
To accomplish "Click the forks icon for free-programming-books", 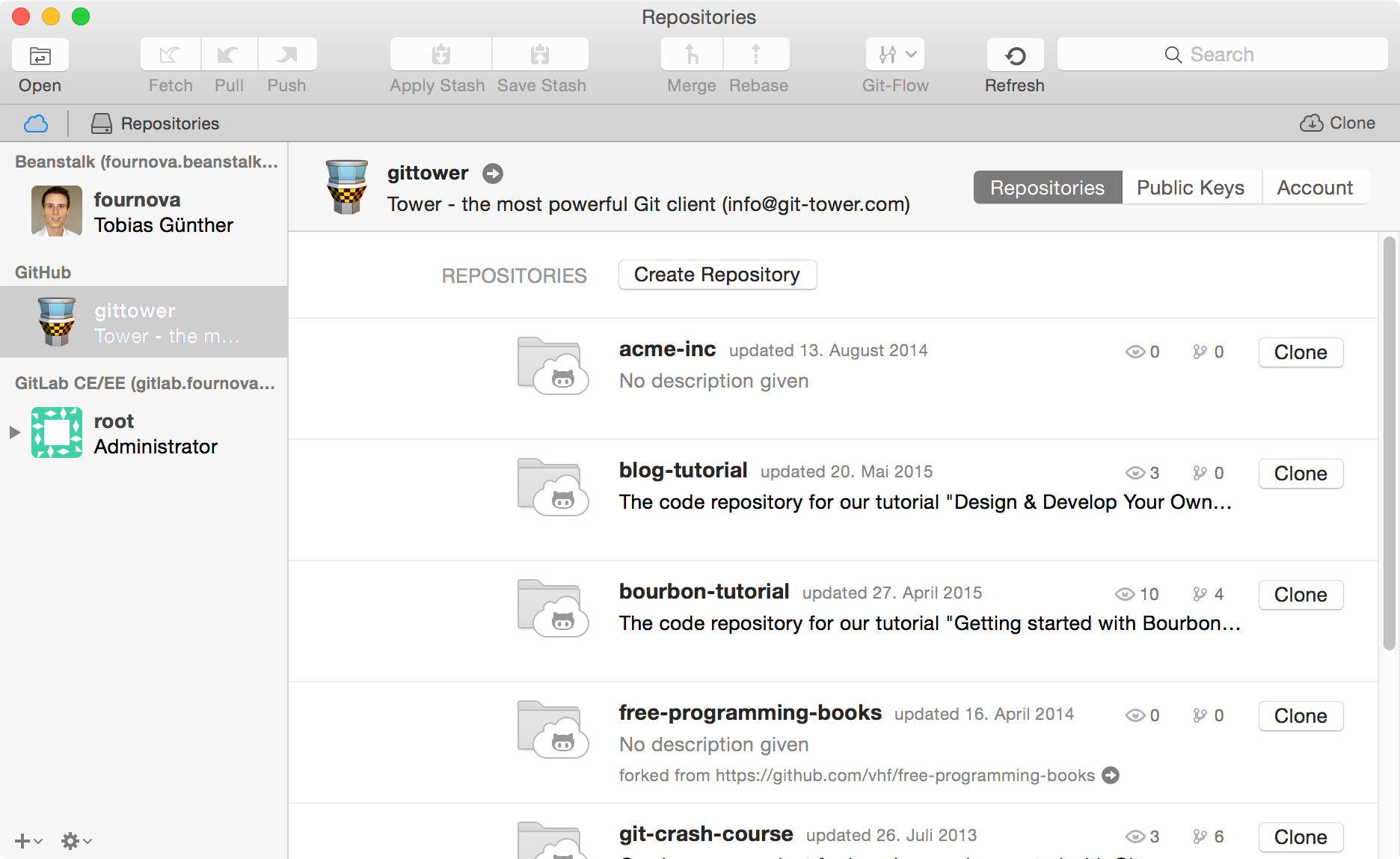I will 1200,715.
